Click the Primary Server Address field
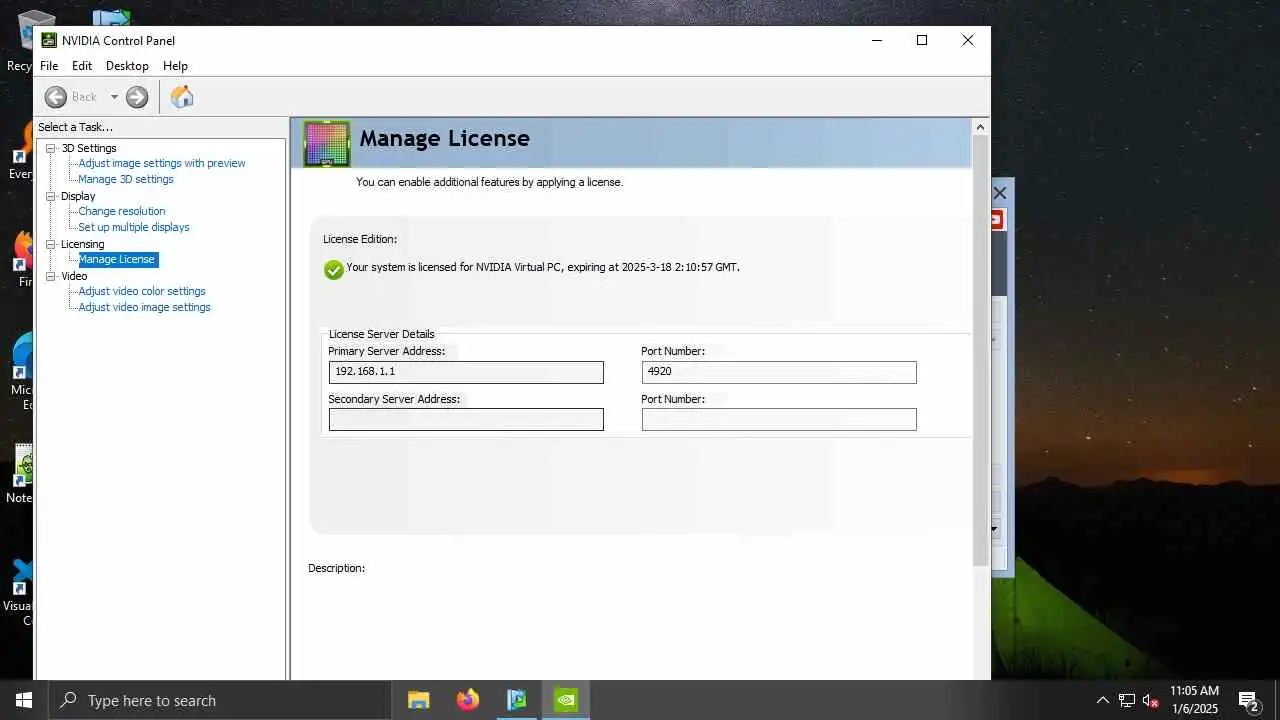 [466, 372]
